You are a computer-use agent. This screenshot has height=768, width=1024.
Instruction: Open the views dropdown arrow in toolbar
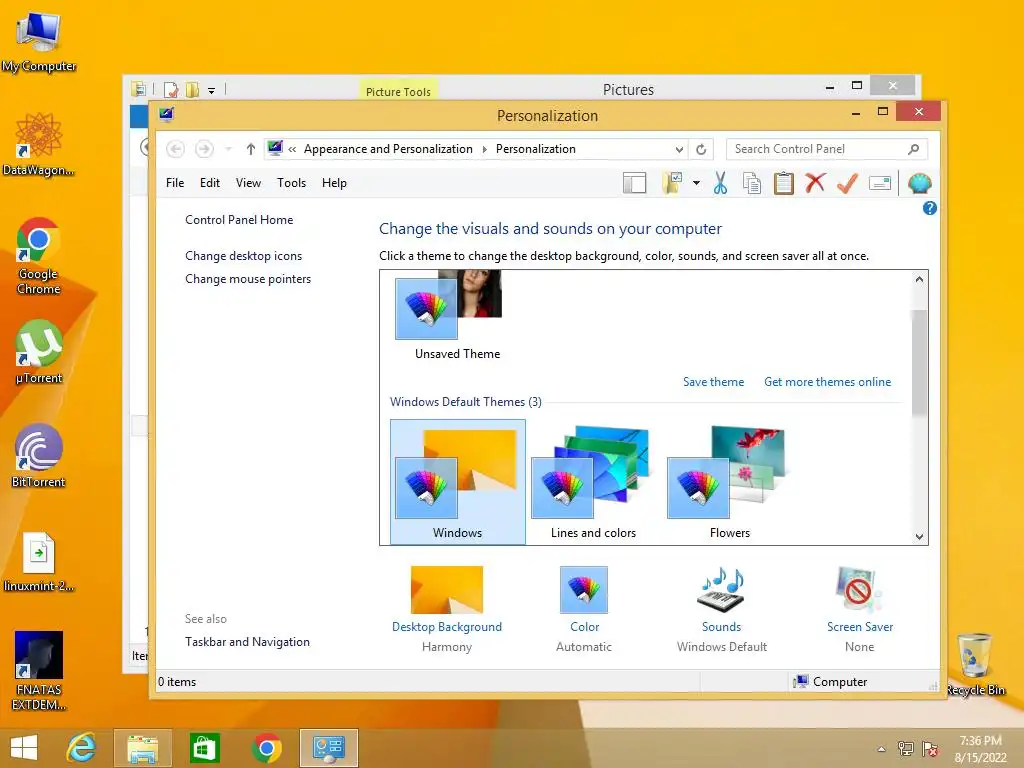696,184
